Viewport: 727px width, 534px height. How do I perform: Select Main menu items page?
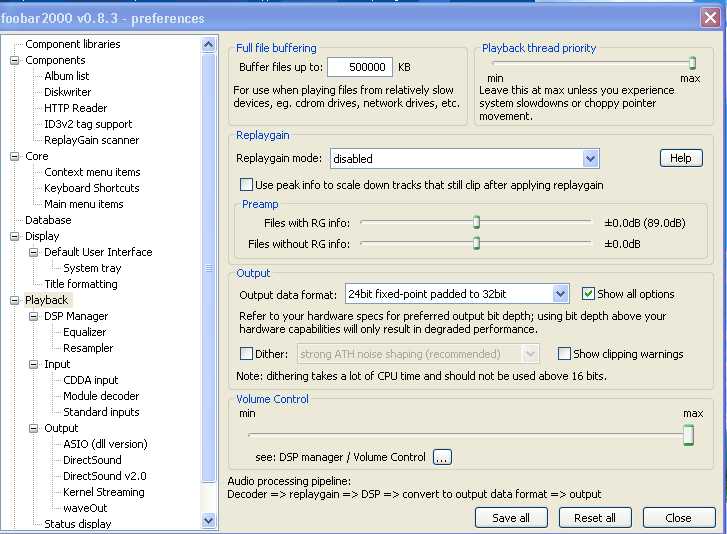84,204
